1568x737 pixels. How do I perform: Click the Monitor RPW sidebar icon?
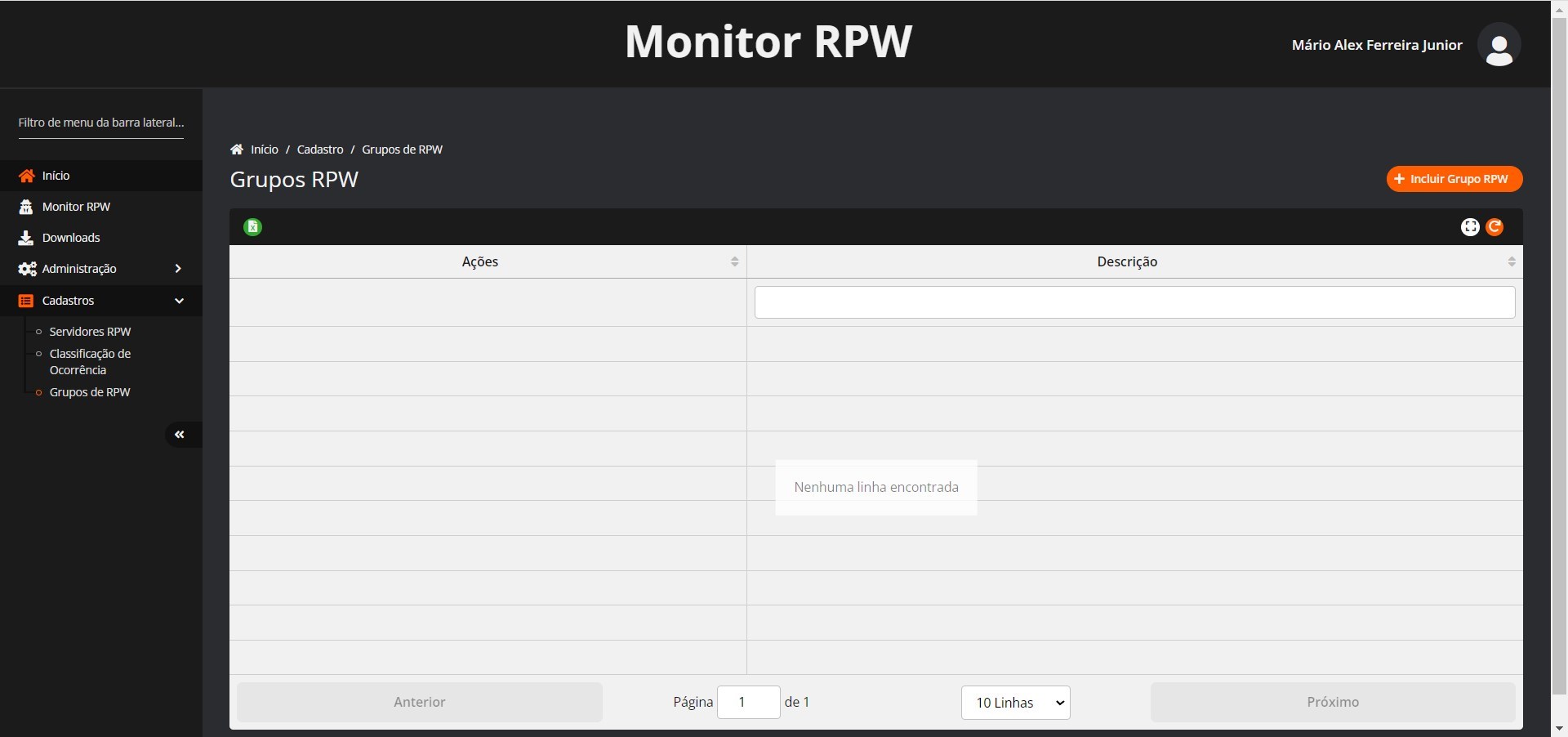pos(26,207)
